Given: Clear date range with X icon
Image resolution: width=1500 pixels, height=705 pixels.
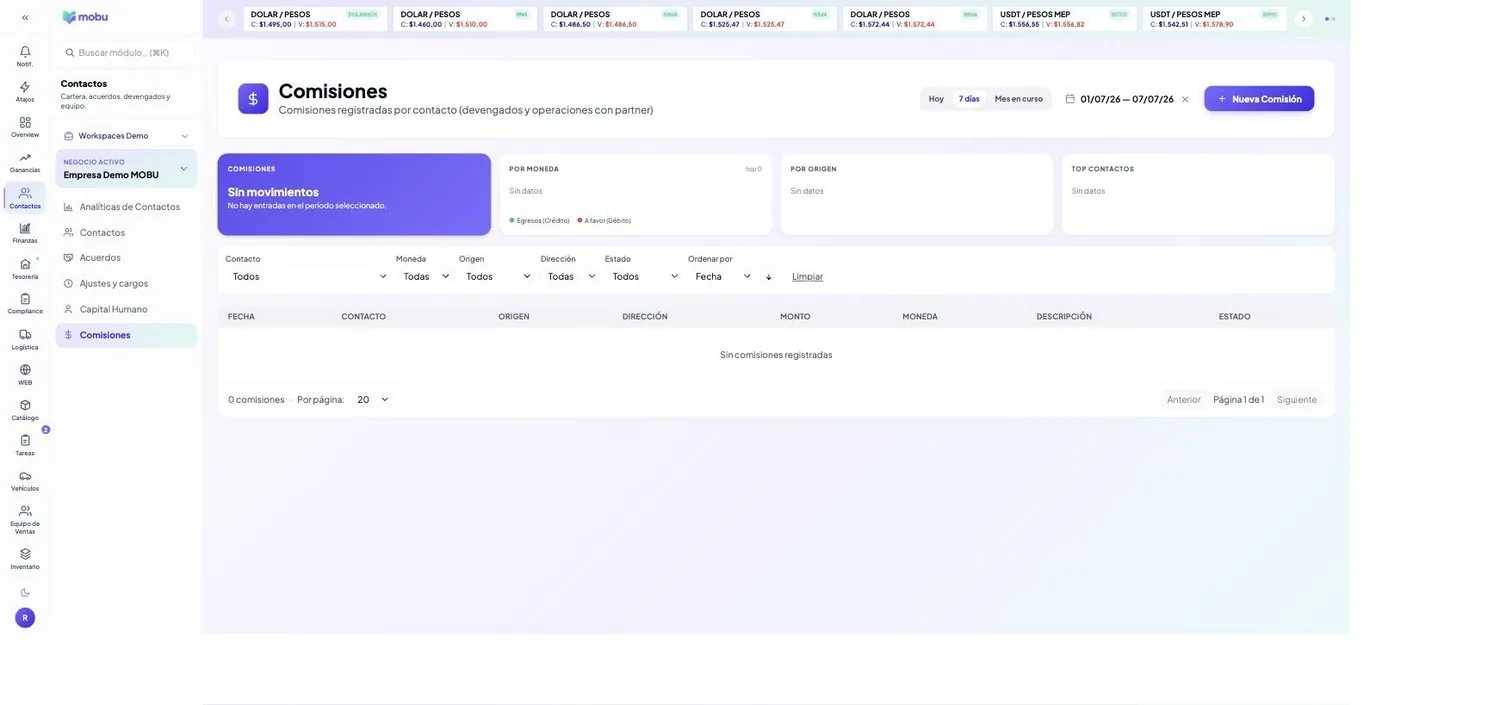Looking at the screenshot, I should (x=1185, y=99).
